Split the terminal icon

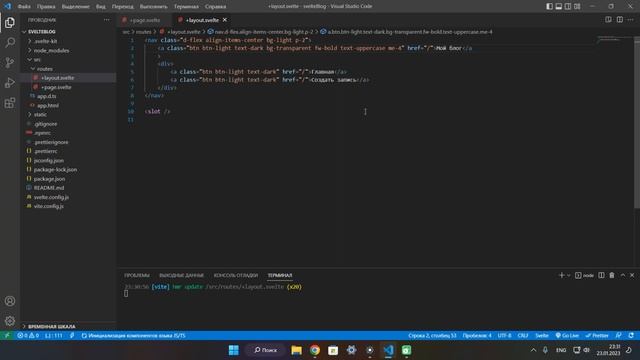click(x=601, y=276)
